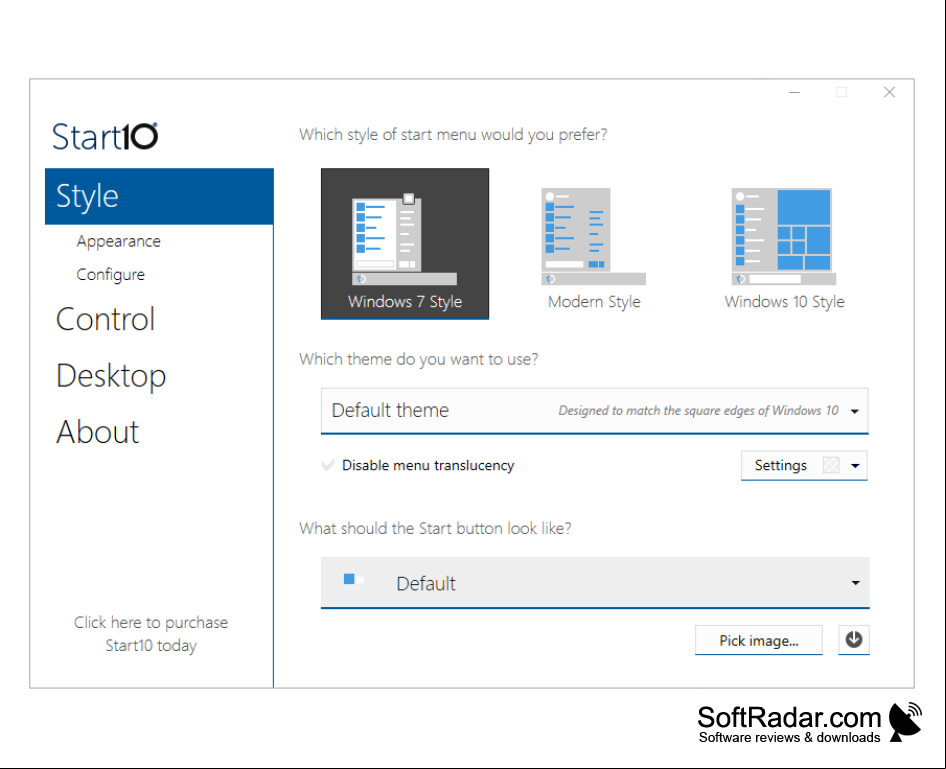Click the Default start button icon preview
The width and height of the screenshot is (946, 769).
(x=353, y=580)
